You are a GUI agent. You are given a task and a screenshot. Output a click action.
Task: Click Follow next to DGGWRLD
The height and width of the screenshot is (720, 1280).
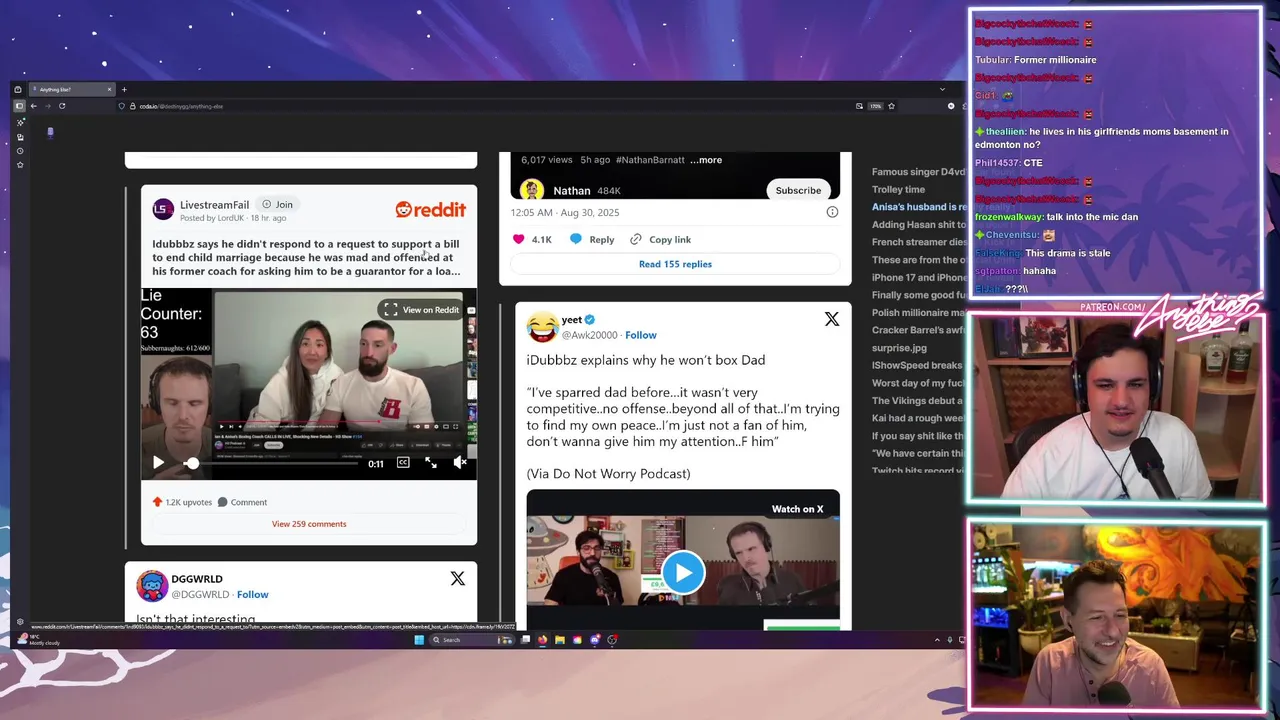point(253,594)
